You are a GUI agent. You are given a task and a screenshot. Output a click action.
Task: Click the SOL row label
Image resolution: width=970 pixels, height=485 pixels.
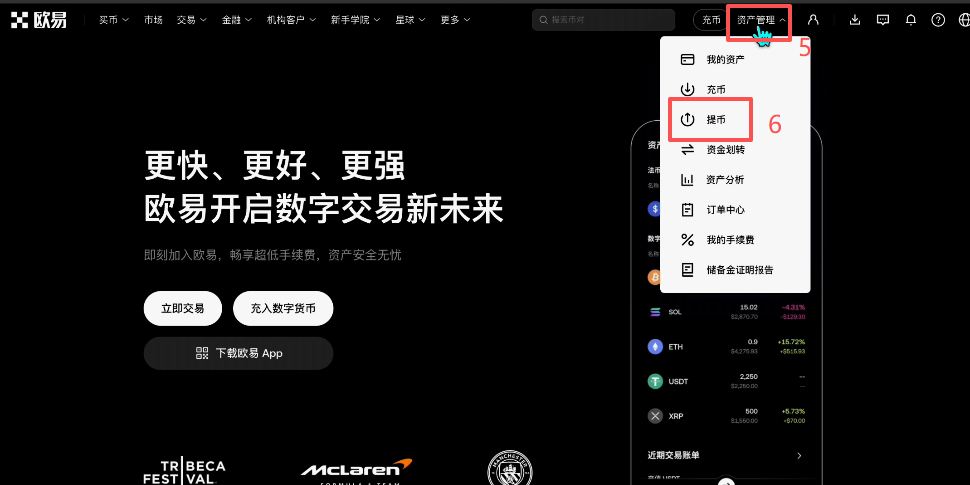[675, 312]
